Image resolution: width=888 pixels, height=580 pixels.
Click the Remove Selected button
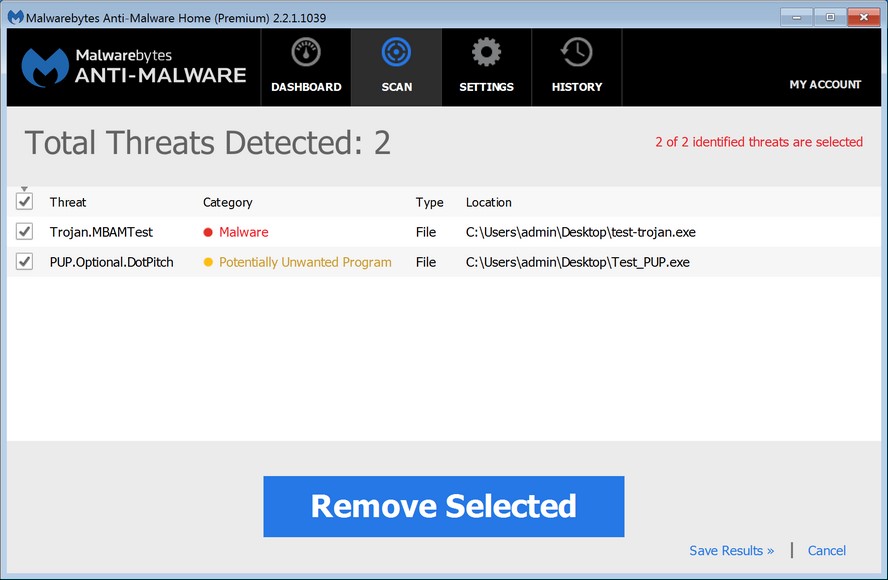coord(444,506)
